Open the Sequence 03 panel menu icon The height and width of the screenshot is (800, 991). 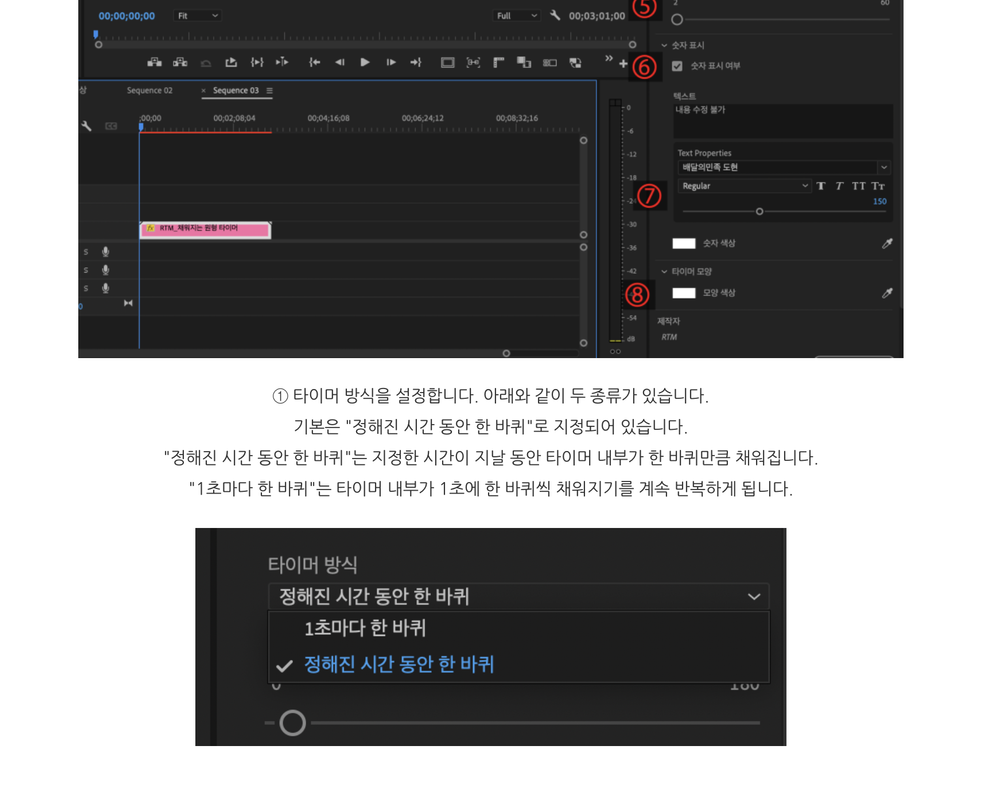[270, 90]
